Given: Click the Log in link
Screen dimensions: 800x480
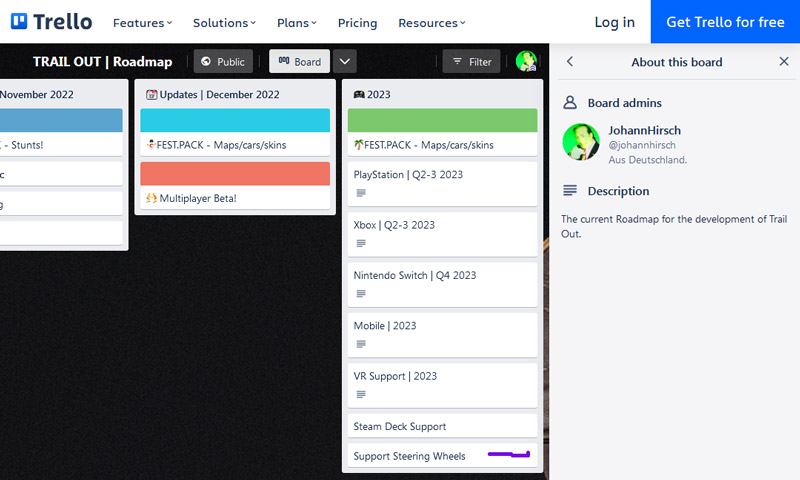Looking at the screenshot, I should [614, 22].
